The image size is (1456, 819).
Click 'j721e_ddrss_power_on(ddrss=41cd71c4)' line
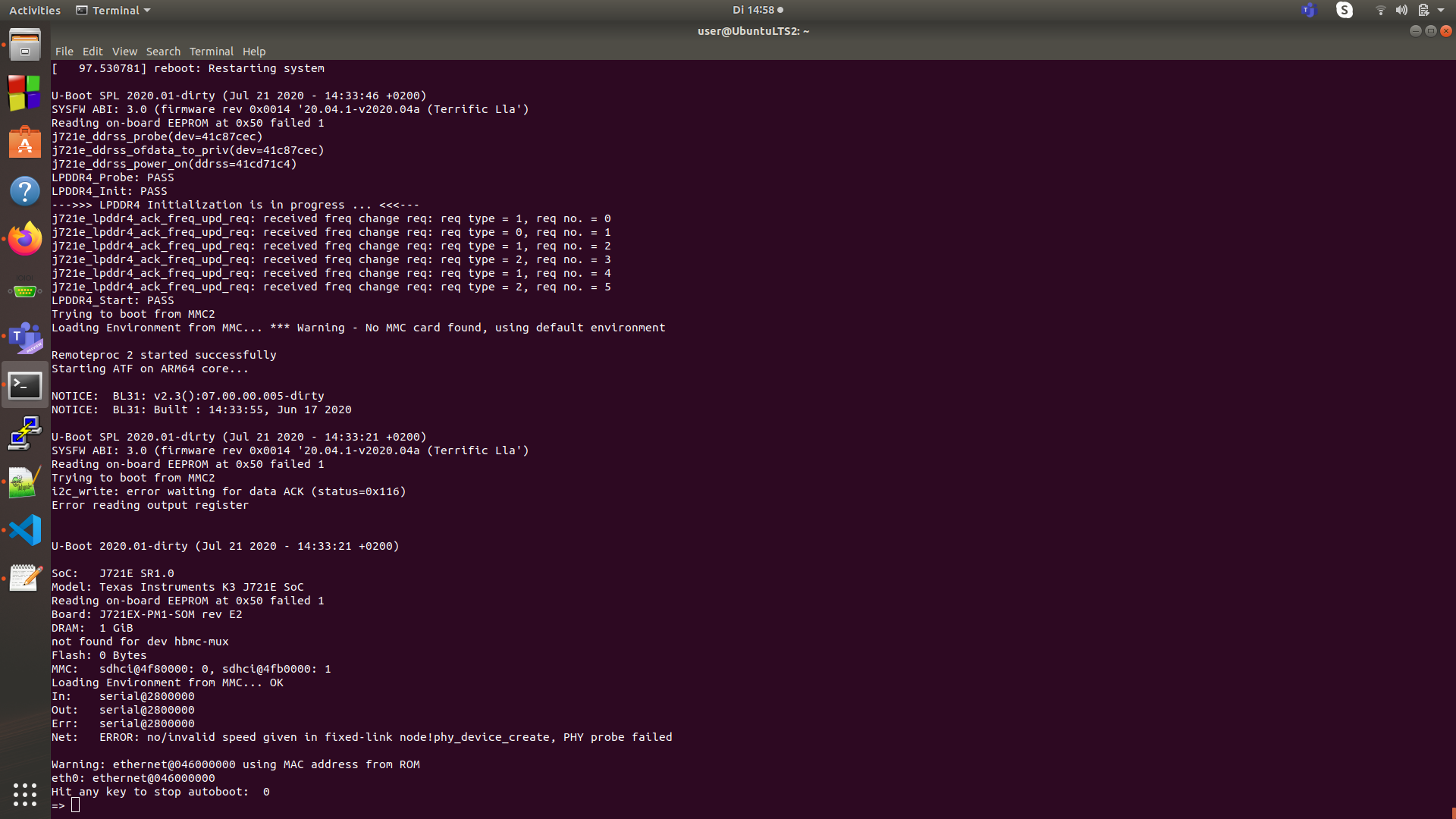point(174,164)
